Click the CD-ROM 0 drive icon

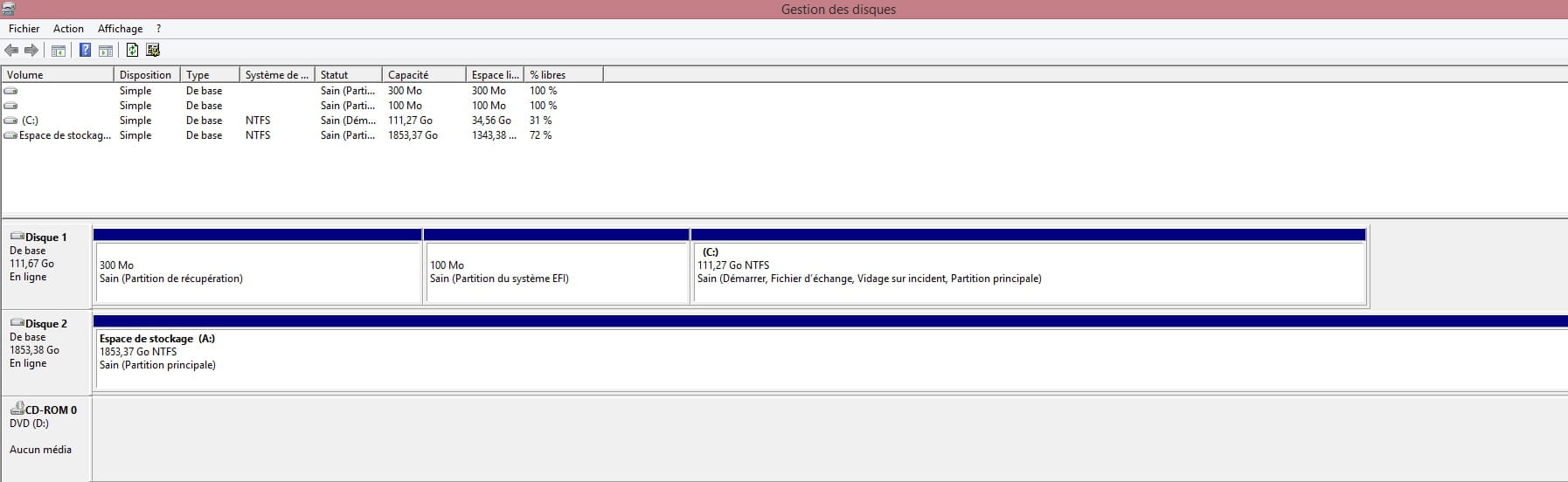tap(17, 409)
